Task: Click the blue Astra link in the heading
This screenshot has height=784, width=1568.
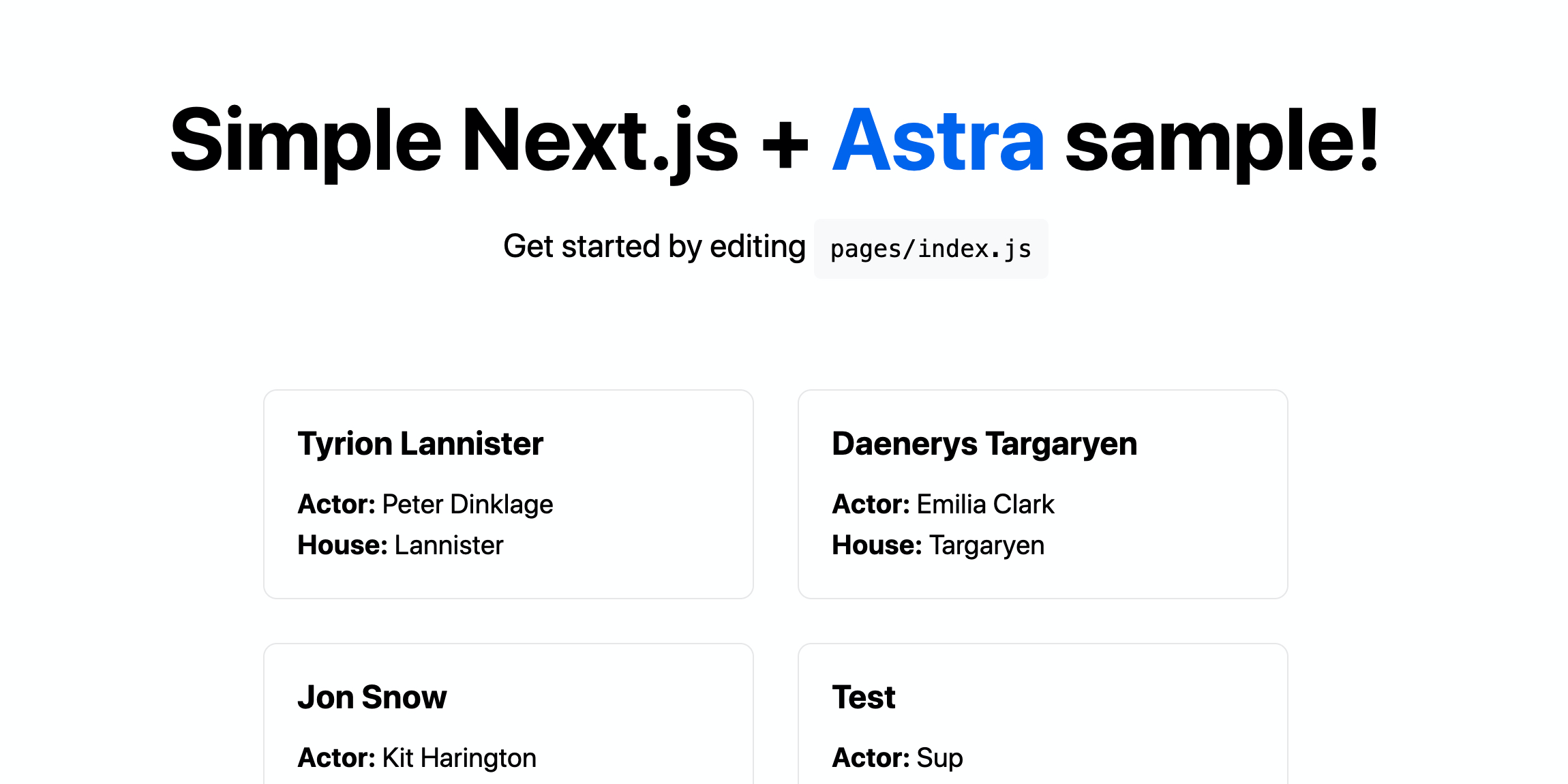Action: click(x=938, y=140)
